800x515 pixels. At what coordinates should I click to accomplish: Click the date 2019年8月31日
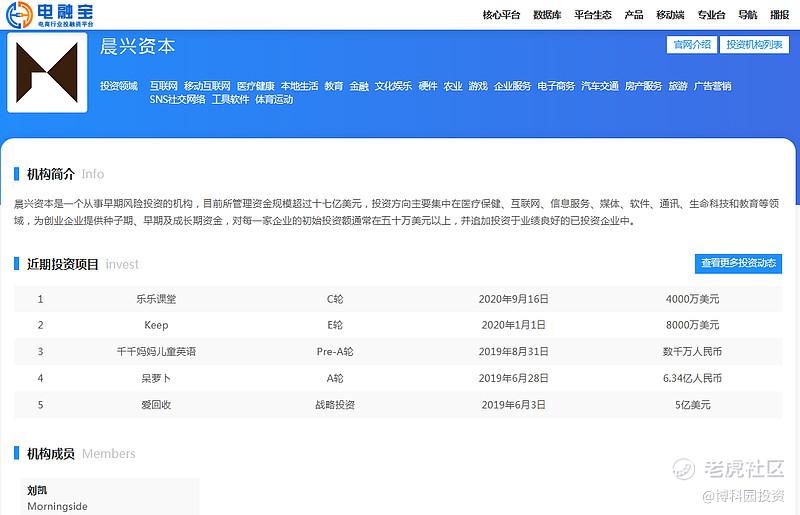coord(513,352)
